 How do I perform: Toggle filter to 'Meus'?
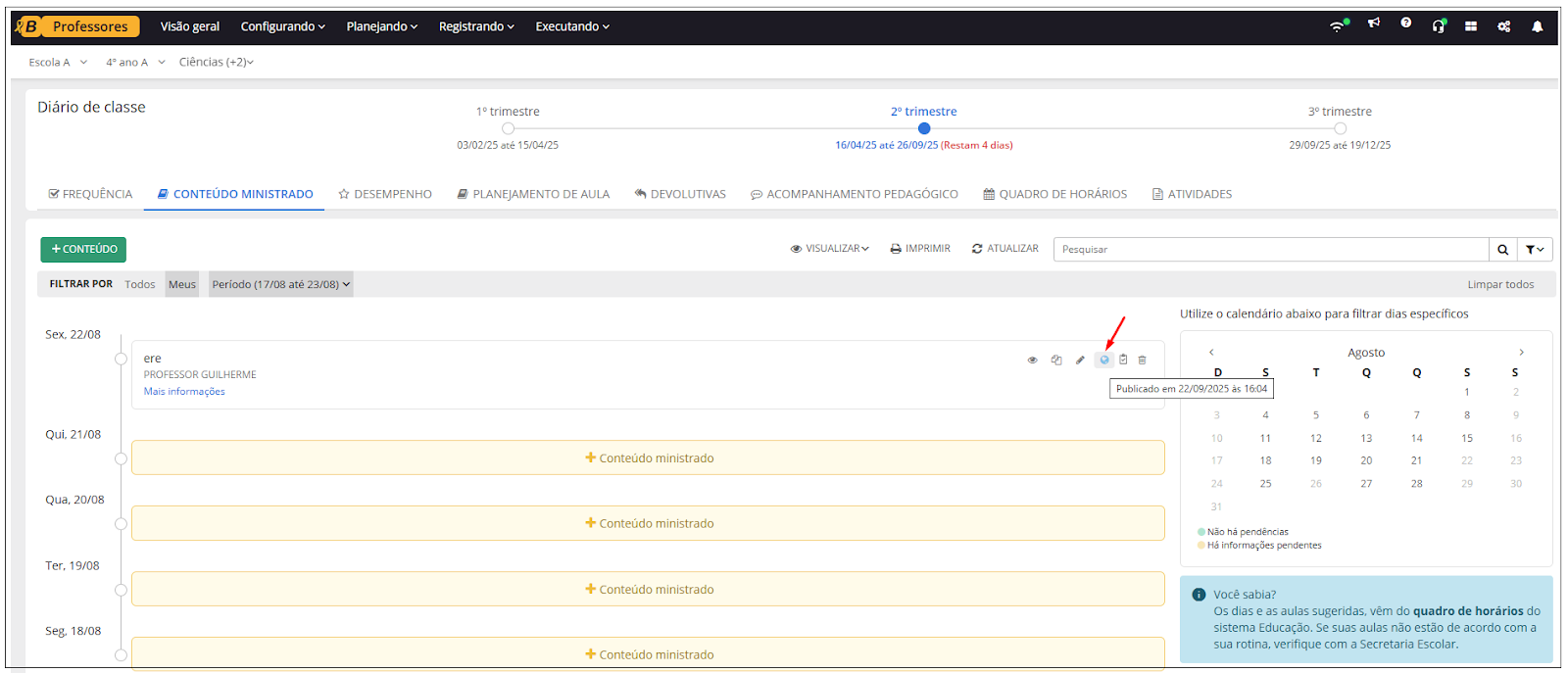182,284
